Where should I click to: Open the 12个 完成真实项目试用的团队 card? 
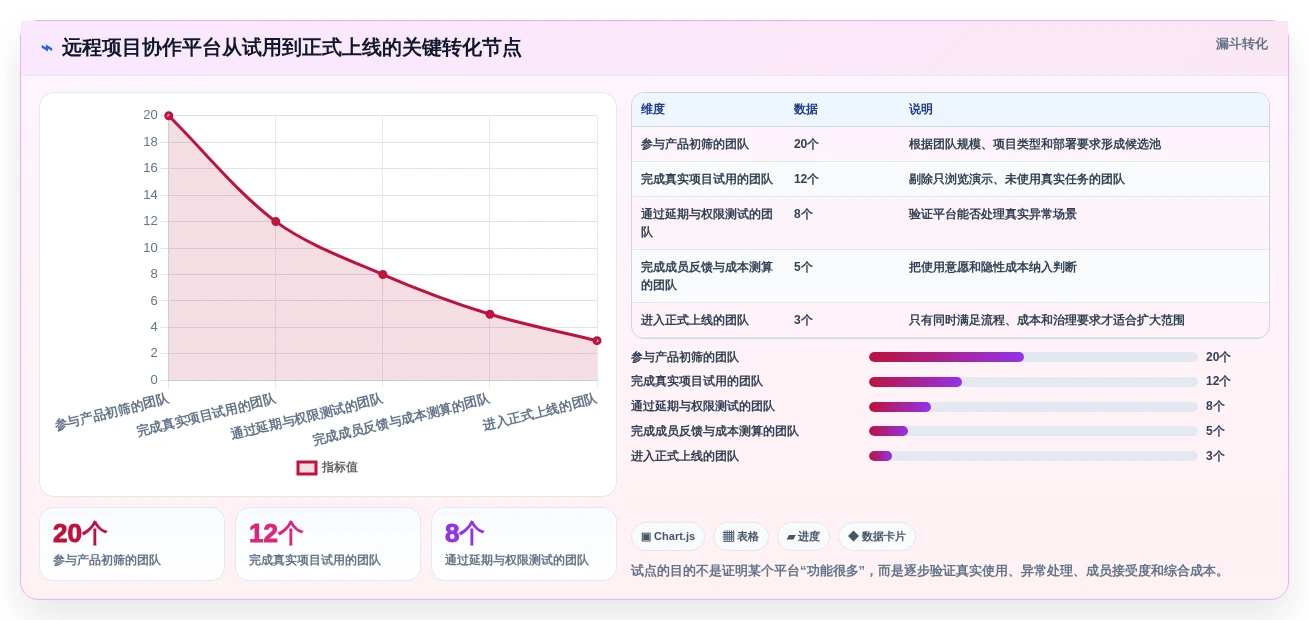[328, 544]
